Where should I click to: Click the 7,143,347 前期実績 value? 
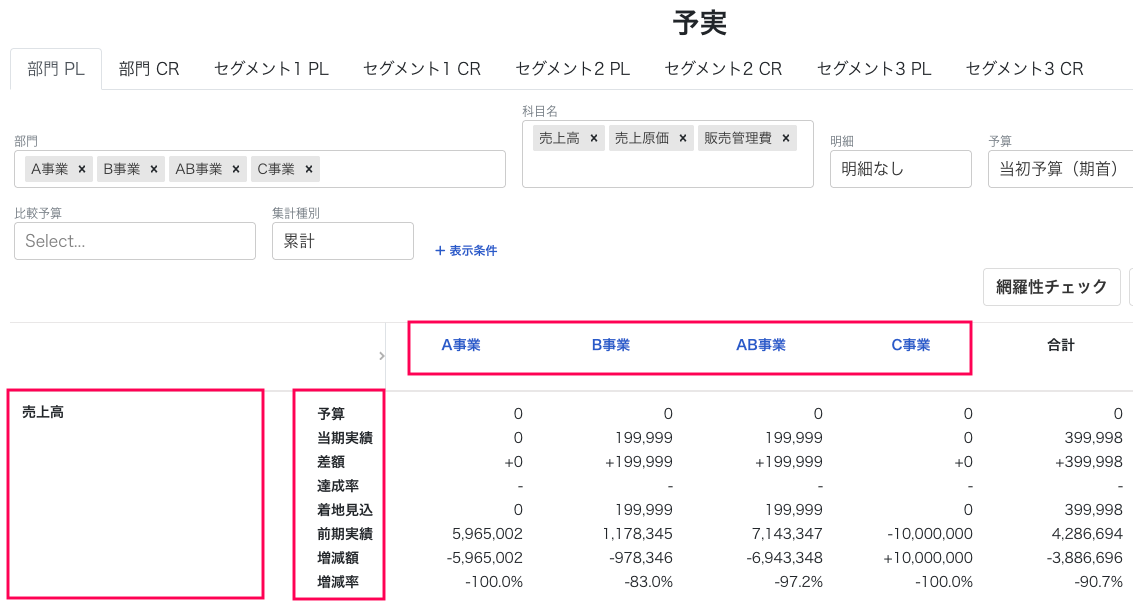pyautogui.click(x=788, y=534)
